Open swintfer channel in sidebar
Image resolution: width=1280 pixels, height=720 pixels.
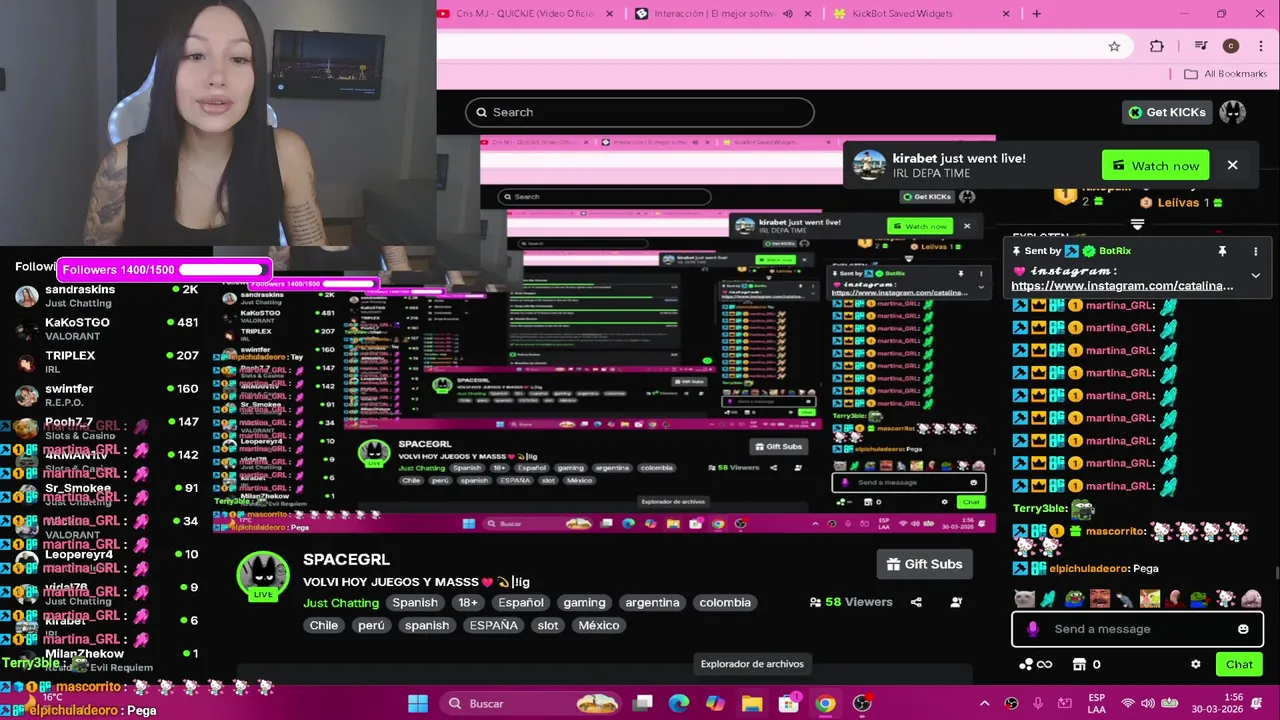[x=105, y=395]
